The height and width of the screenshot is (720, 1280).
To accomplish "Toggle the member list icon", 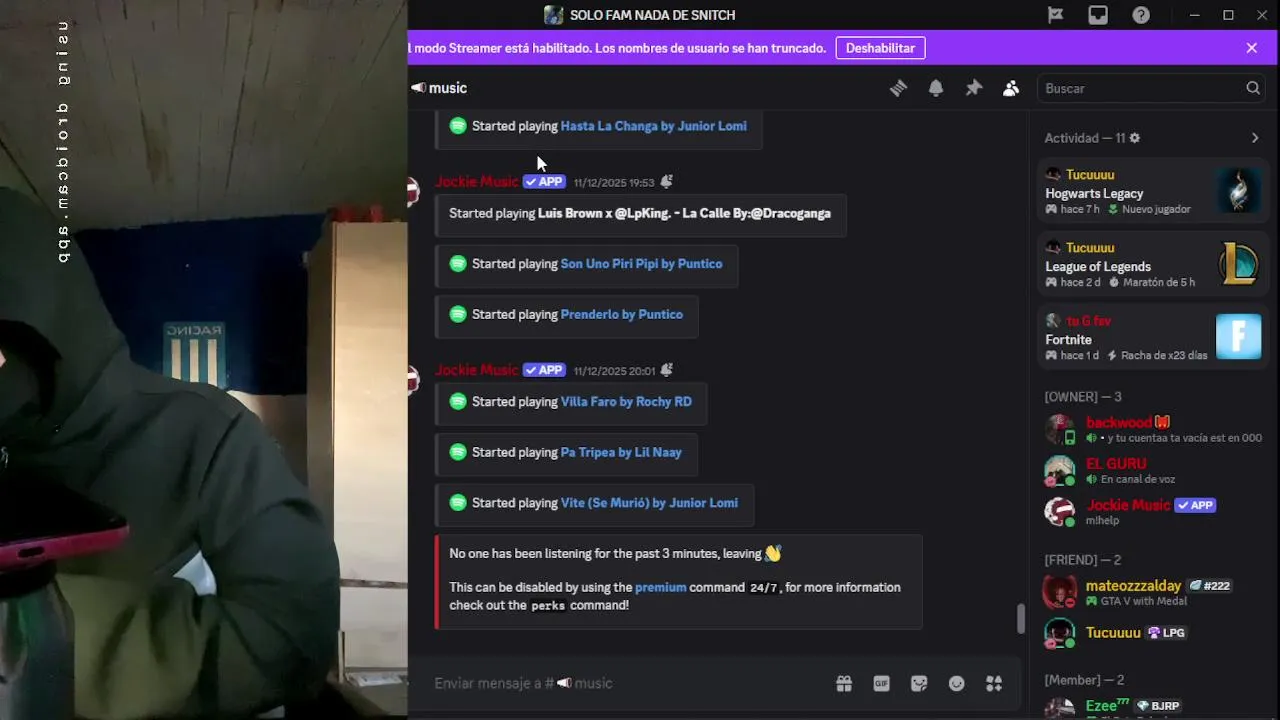I will point(1011,88).
